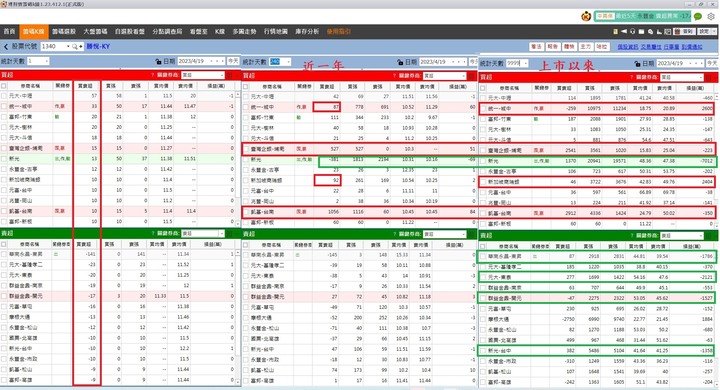720x390 pixels.
Task: Click the green news ticker banner at top
Action: tap(643, 16)
